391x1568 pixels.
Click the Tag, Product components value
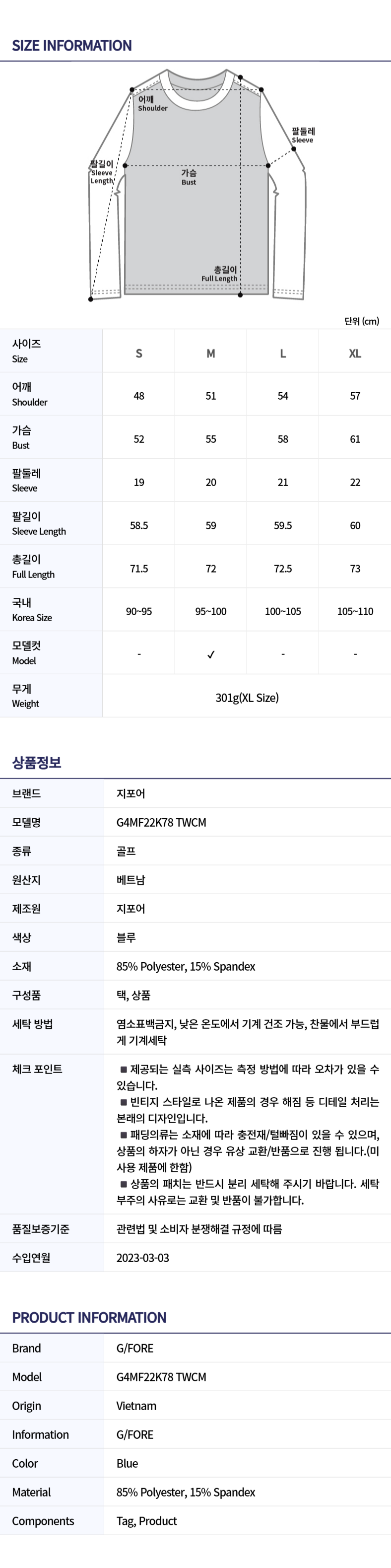tap(146, 1520)
